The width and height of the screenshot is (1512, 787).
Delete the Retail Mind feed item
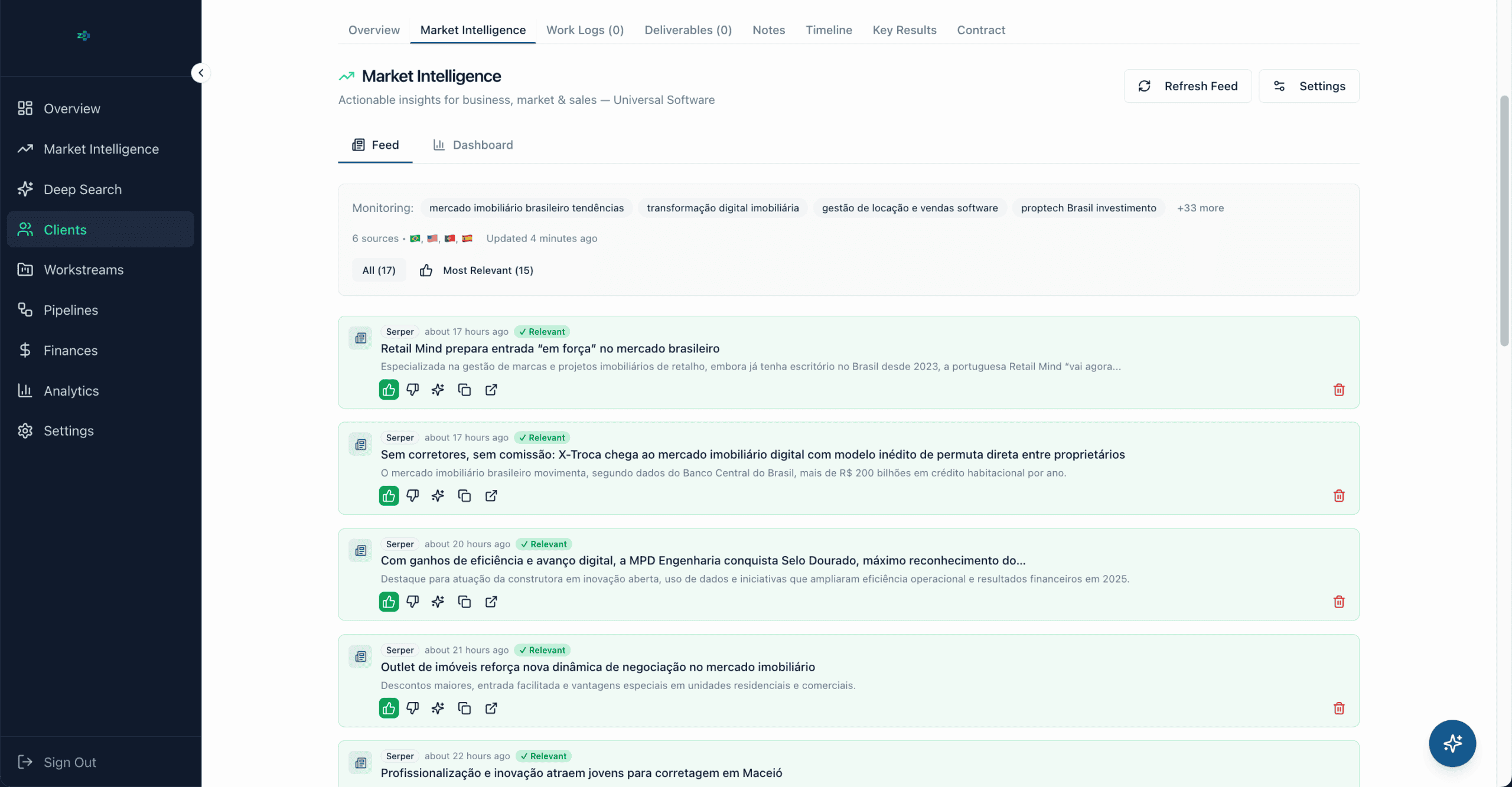pos(1338,390)
